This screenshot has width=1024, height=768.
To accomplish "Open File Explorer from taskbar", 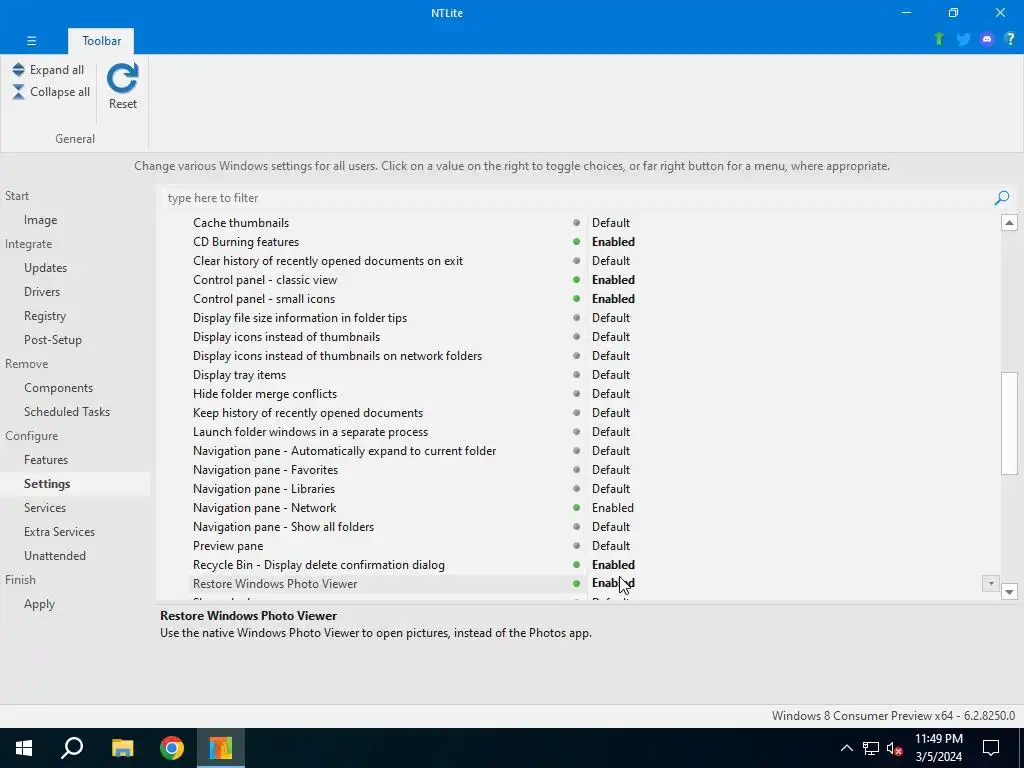I will [122, 748].
